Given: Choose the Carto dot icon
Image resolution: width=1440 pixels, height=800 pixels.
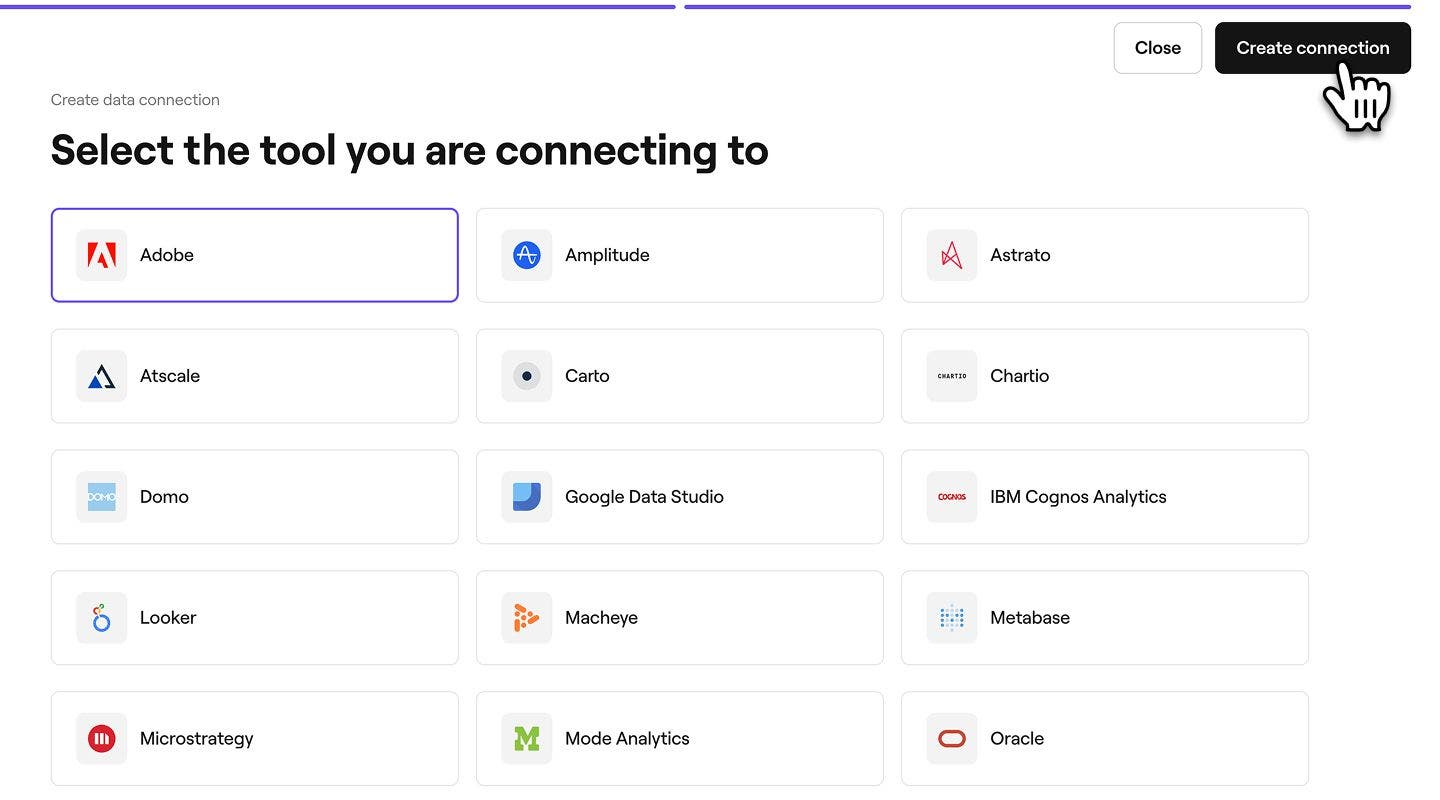Looking at the screenshot, I should (526, 376).
